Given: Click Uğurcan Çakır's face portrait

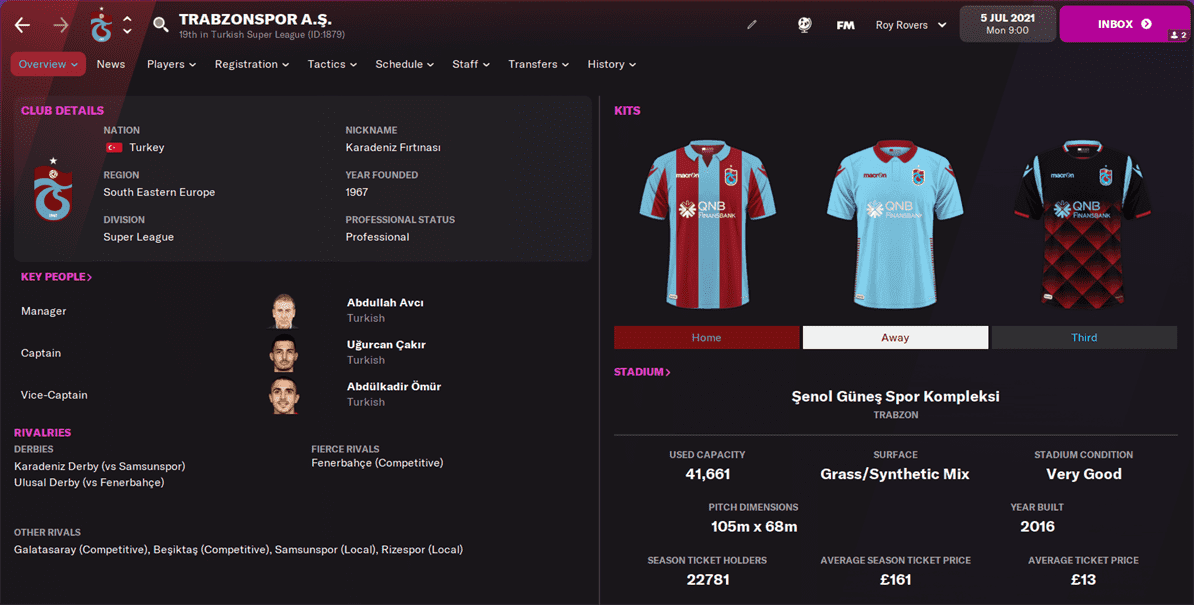Looking at the screenshot, I should pyautogui.click(x=284, y=352).
